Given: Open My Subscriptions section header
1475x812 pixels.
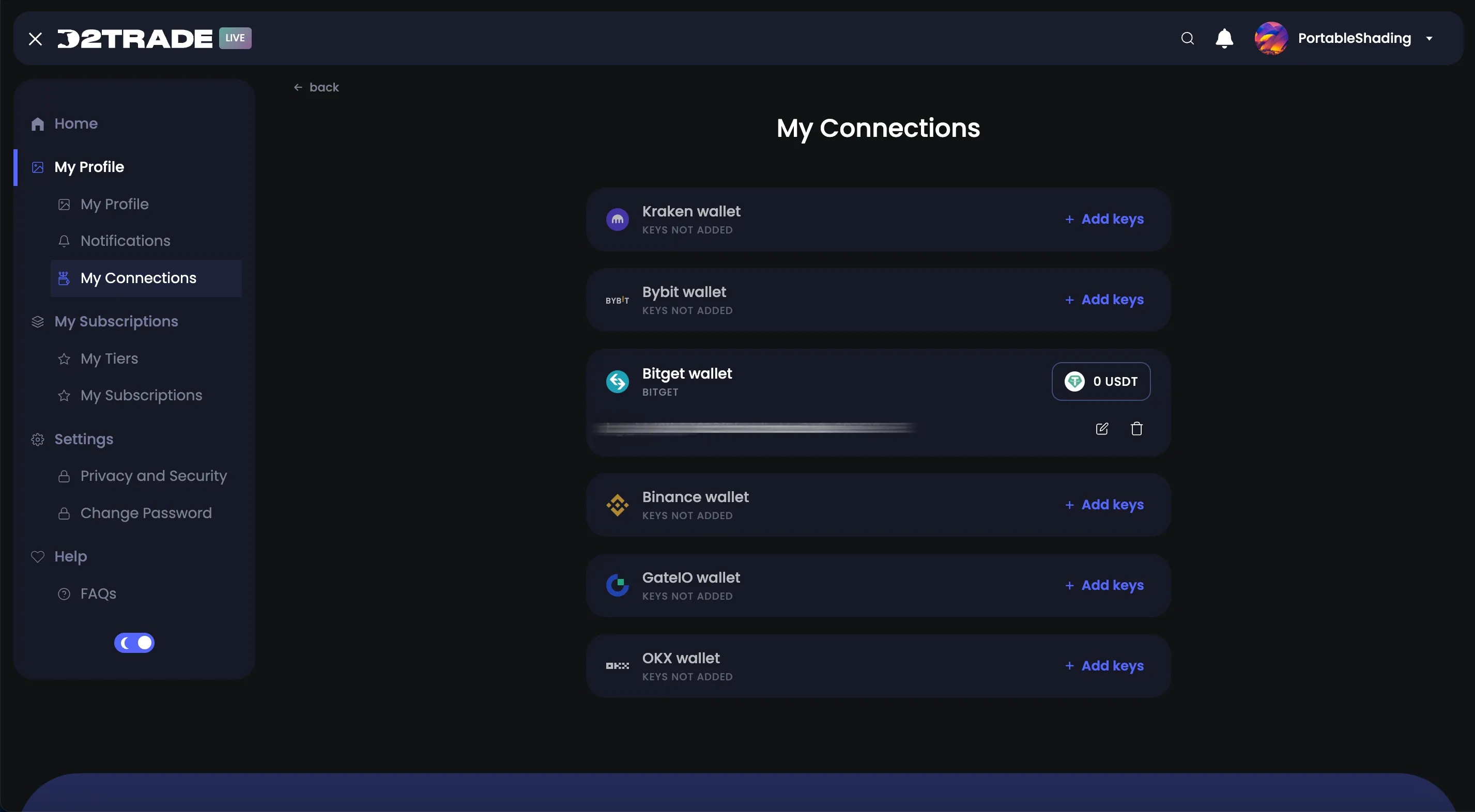Looking at the screenshot, I should (116, 322).
